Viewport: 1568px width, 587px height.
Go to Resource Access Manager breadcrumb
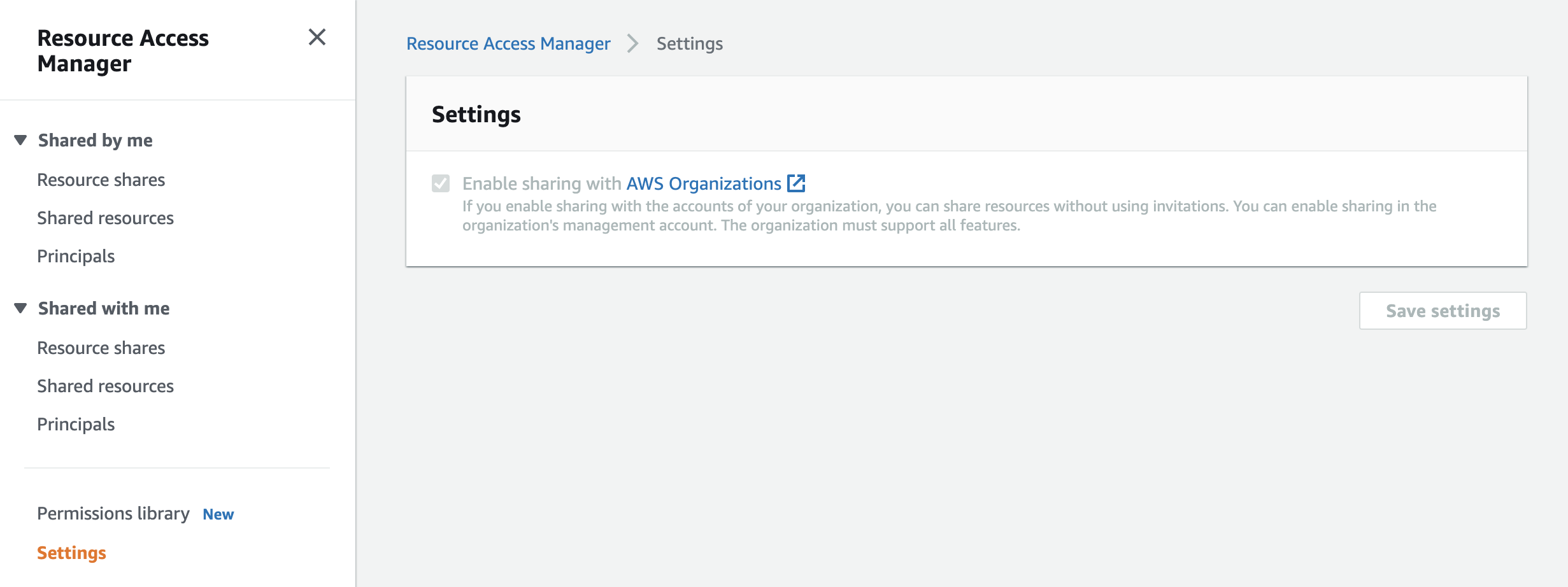tap(508, 43)
